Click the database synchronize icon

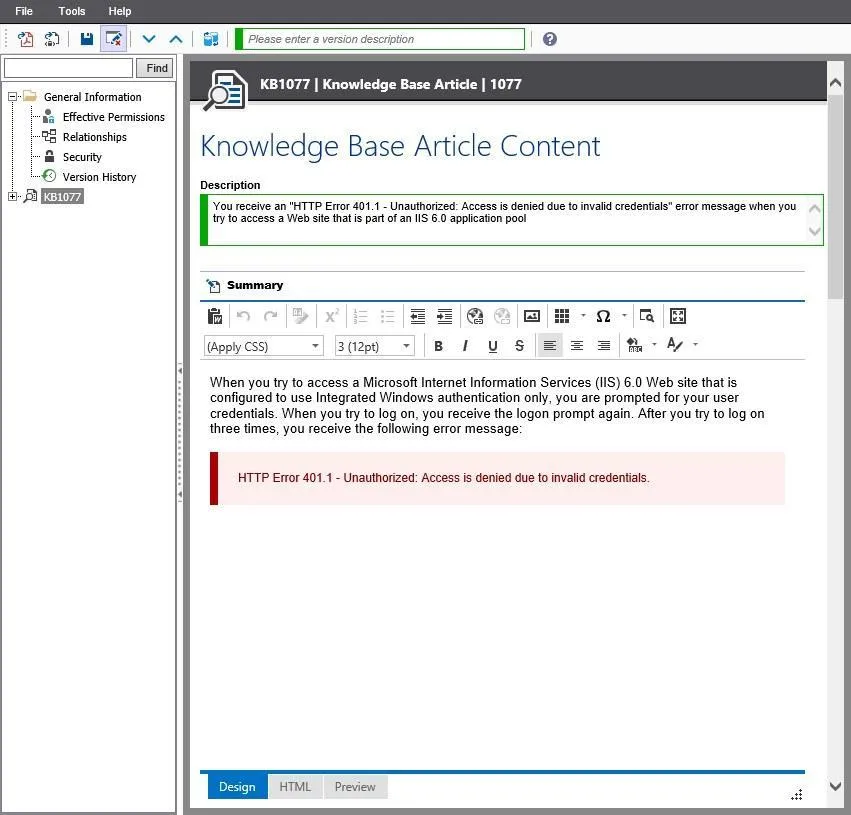coord(211,39)
